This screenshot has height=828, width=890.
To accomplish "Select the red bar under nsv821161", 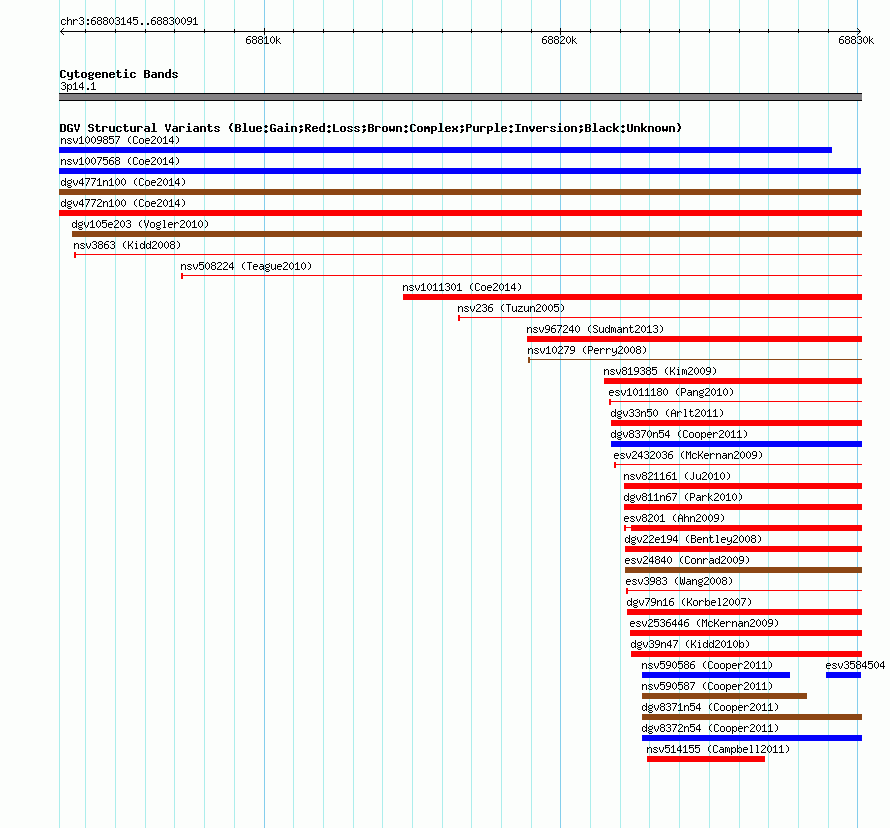I will coord(743,486).
